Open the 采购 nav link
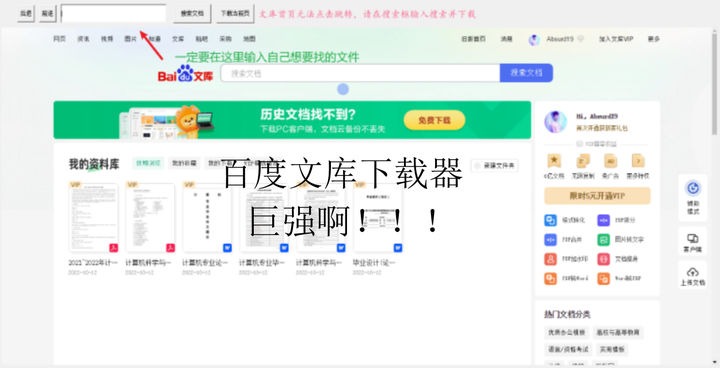This screenshot has width=720, height=368. click(x=225, y=39)
